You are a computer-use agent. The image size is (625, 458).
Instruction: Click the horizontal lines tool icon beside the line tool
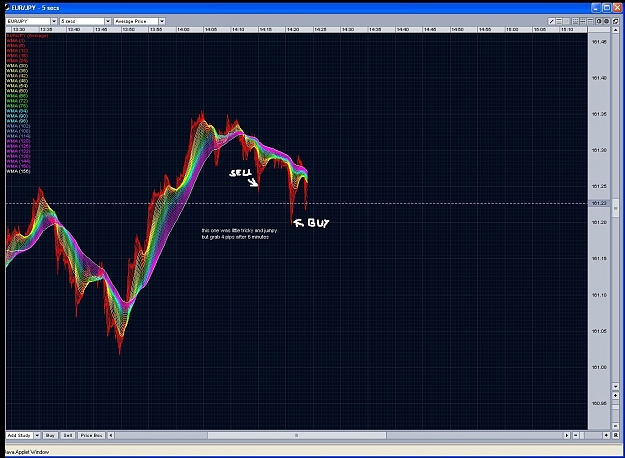[x=559, y=21]
